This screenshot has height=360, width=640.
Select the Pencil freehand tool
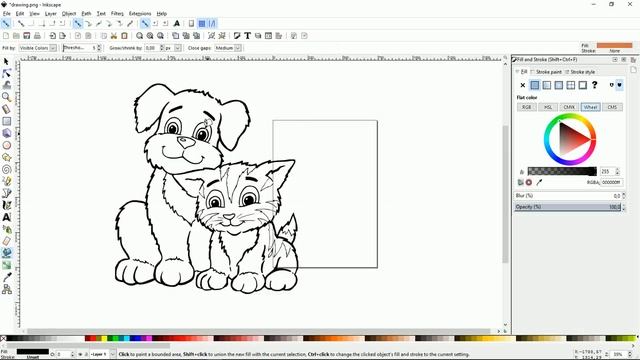click(x=6, y=181)
